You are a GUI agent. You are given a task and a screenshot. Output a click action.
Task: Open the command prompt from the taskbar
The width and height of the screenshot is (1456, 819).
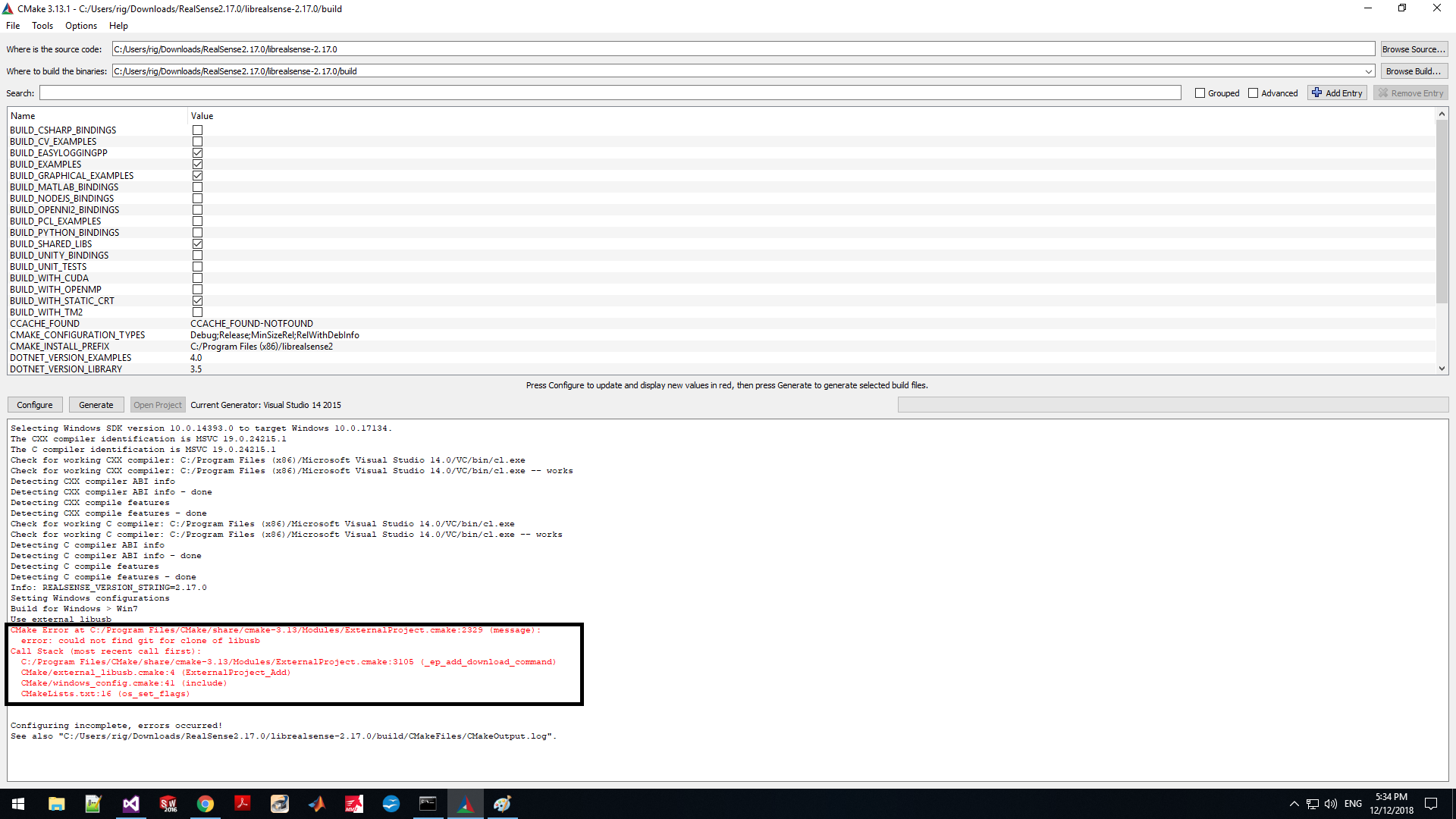coord(428,803)
